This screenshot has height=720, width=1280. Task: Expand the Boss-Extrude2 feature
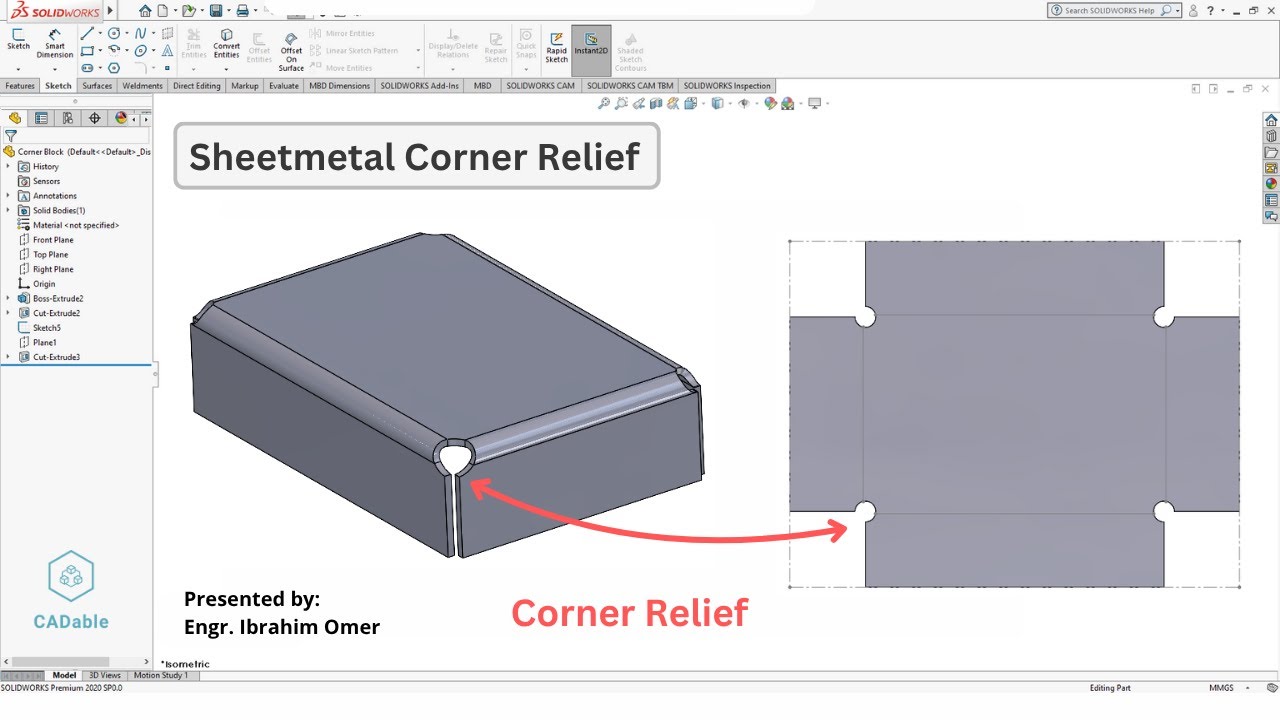(8, 298)
